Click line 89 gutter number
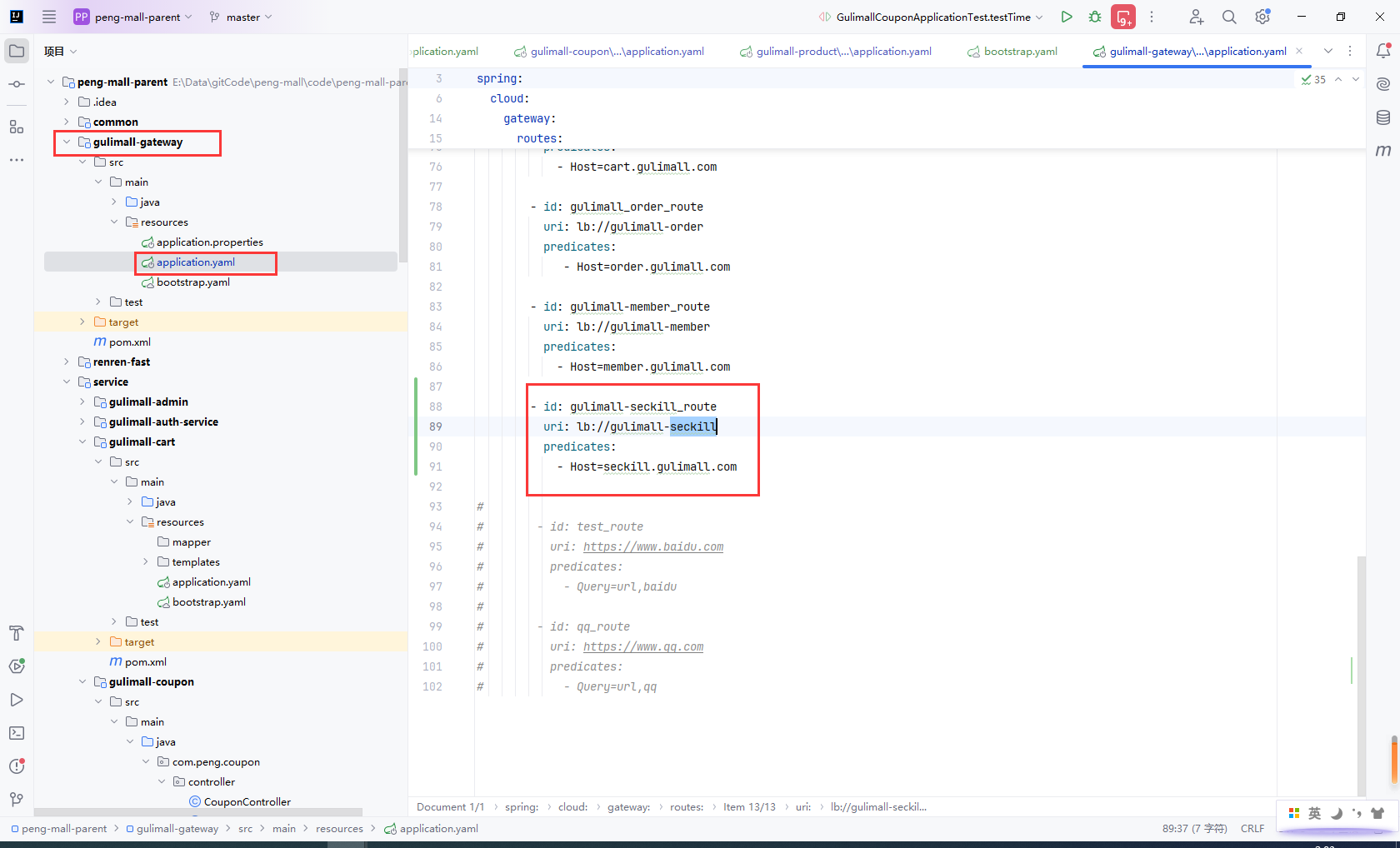The height and width of the screenshot is (848, 1400). click(x=435, y=426)
